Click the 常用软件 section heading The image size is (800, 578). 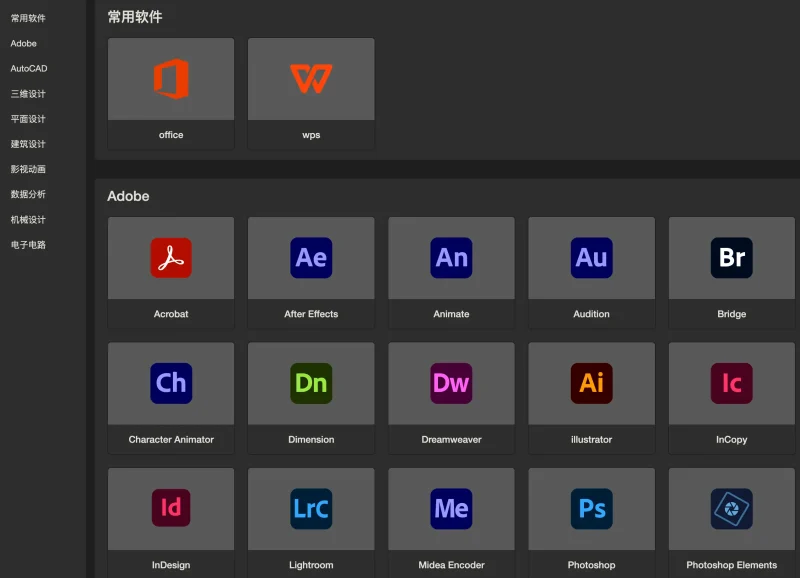click(x=135, y=17)
